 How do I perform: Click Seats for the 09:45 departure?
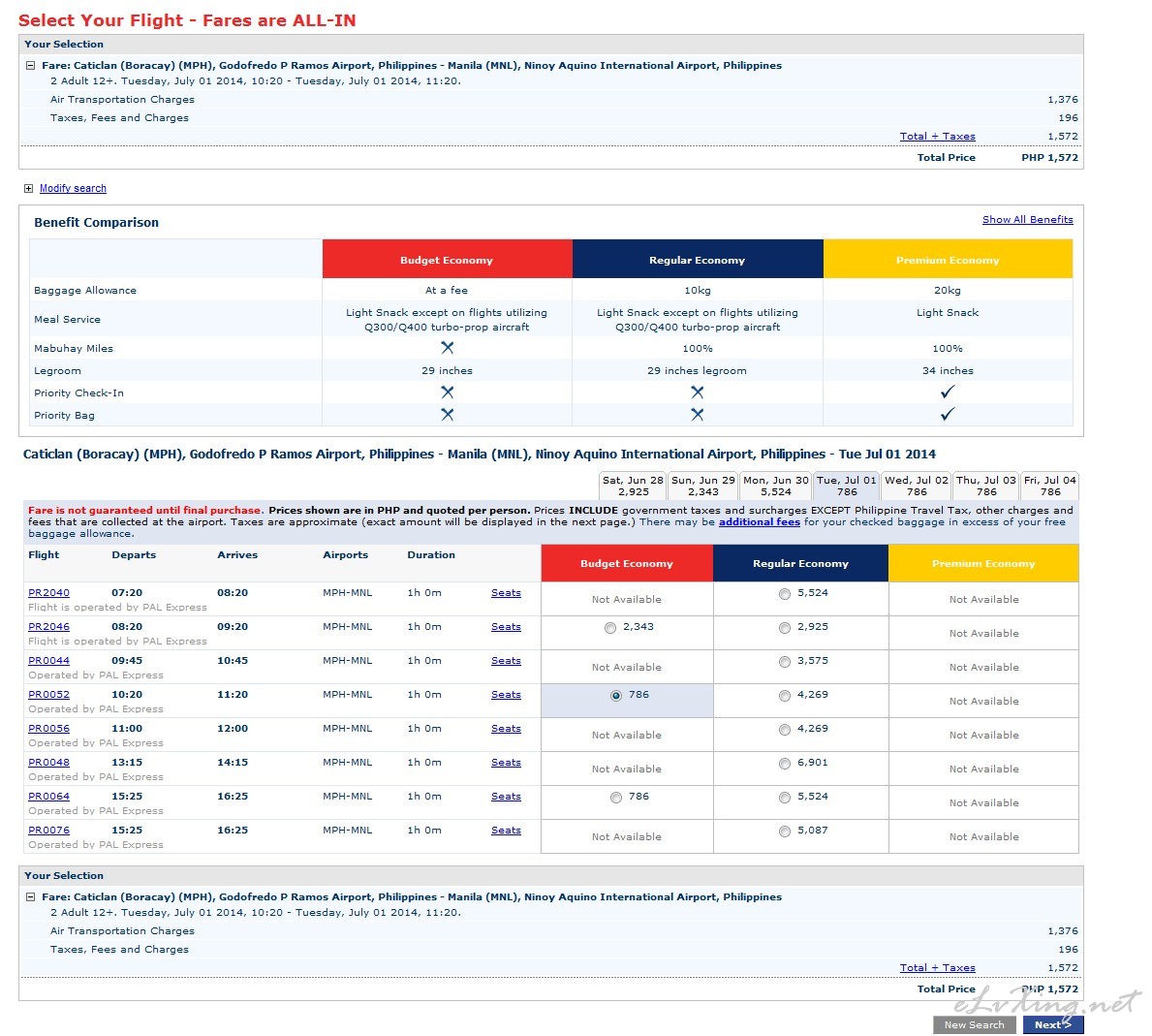click(506, 661)
